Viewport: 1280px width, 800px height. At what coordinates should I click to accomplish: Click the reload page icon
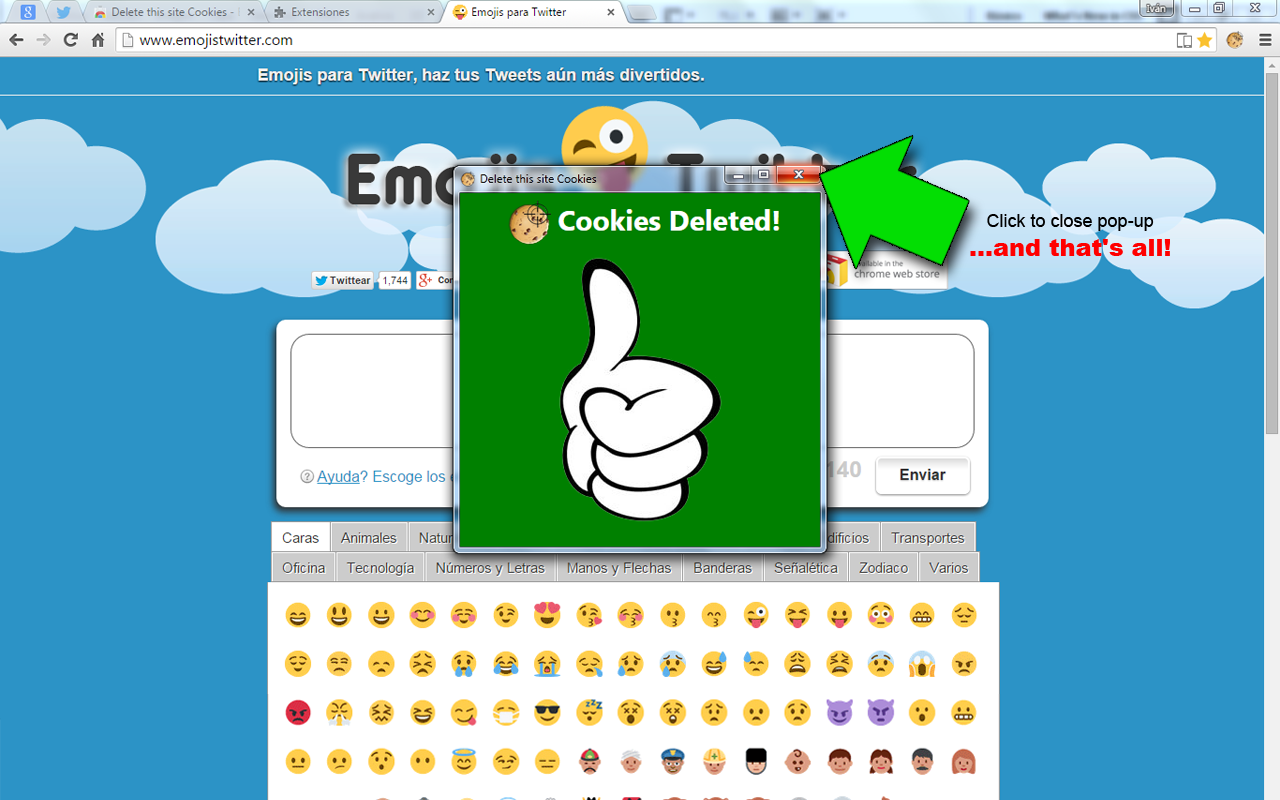tap(69, 40)
